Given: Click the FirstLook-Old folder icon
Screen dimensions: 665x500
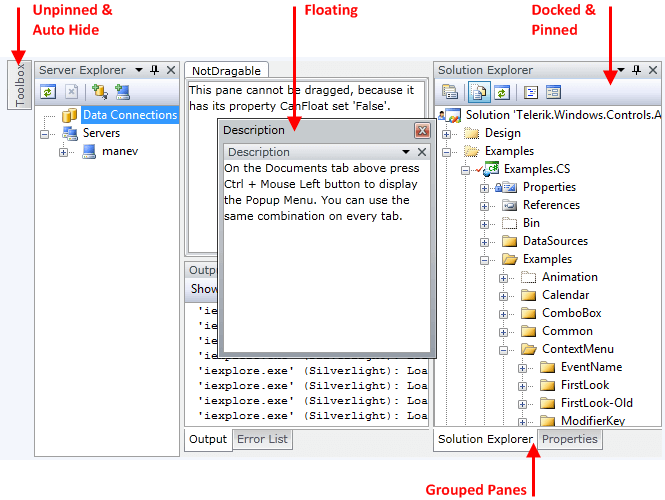Looking at the screenshot, I should pos(548,403).
